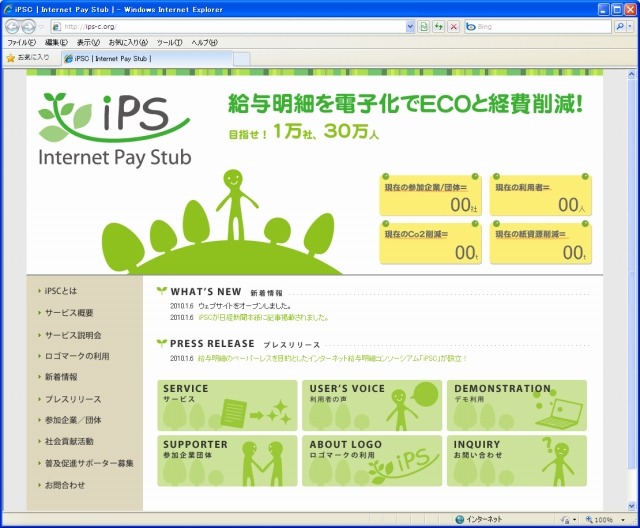Image resolution: width=640 pixels, height=528 pixels.
Task: Click the DEMONSTRATION デモ利用 banner
Action: click(x=517, y=405)
